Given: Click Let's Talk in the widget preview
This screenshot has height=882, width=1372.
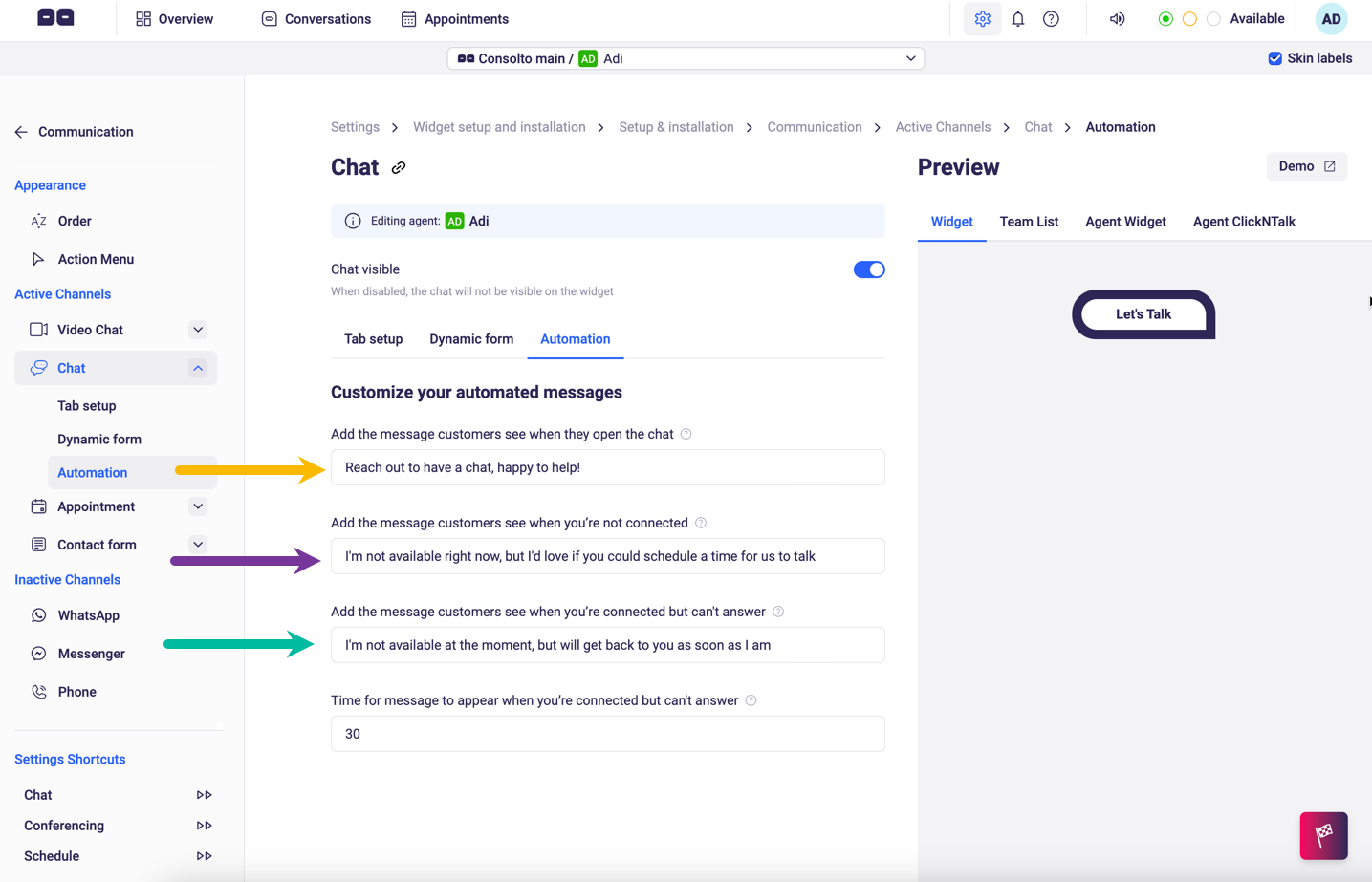Looking at the screenshot, I should point(1143,313).
